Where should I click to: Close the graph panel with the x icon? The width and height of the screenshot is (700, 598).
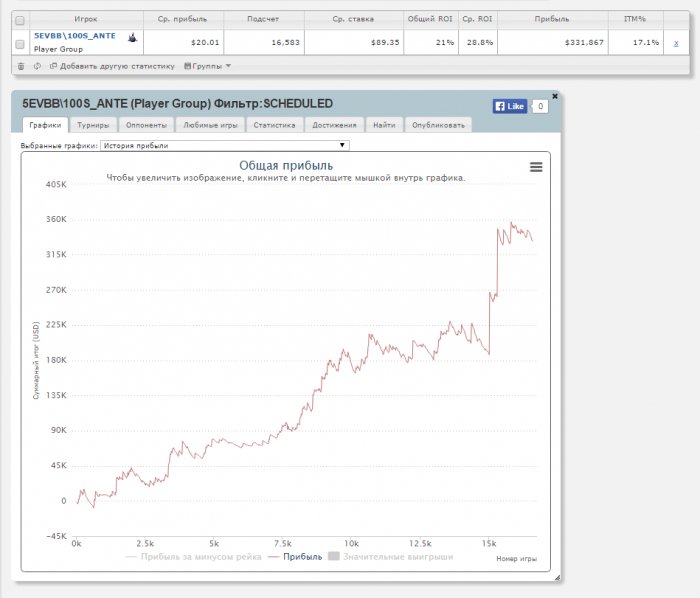click(x=555, y=96)
